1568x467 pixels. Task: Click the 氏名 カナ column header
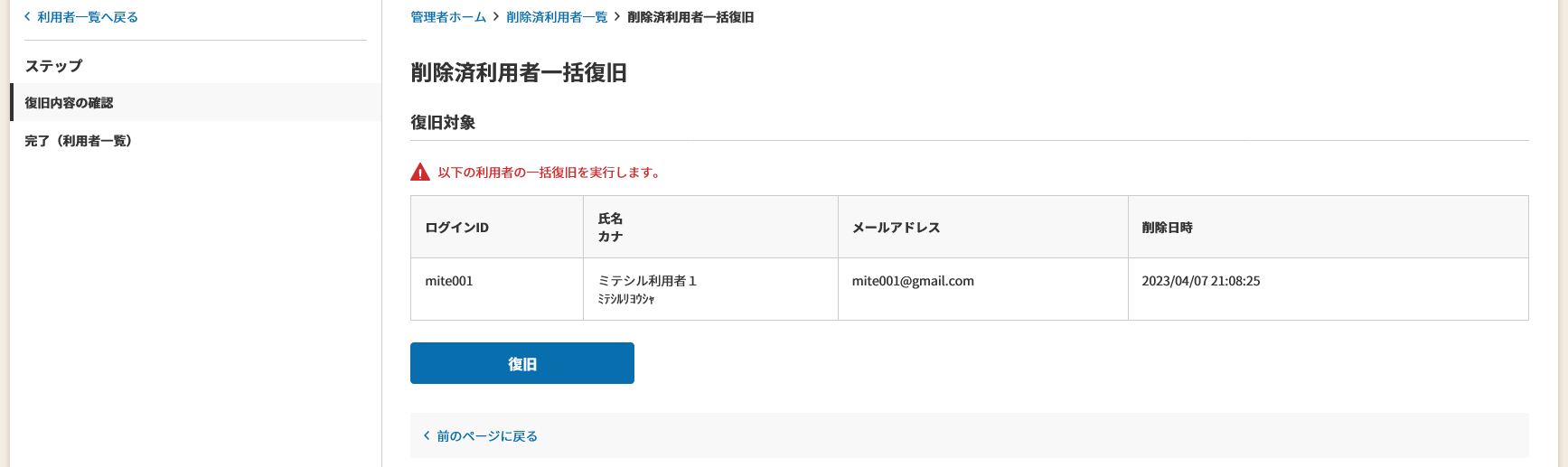coord(710,227)
